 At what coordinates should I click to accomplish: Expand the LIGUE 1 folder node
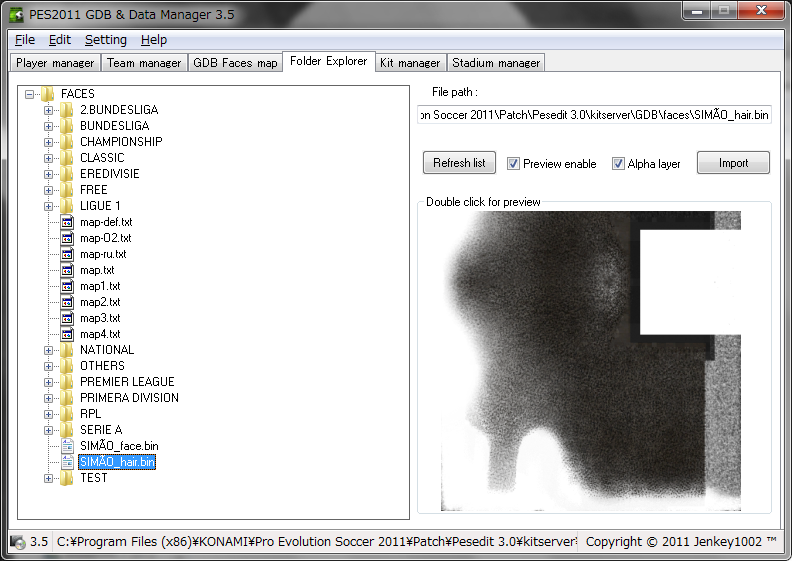tap(48, 206)
